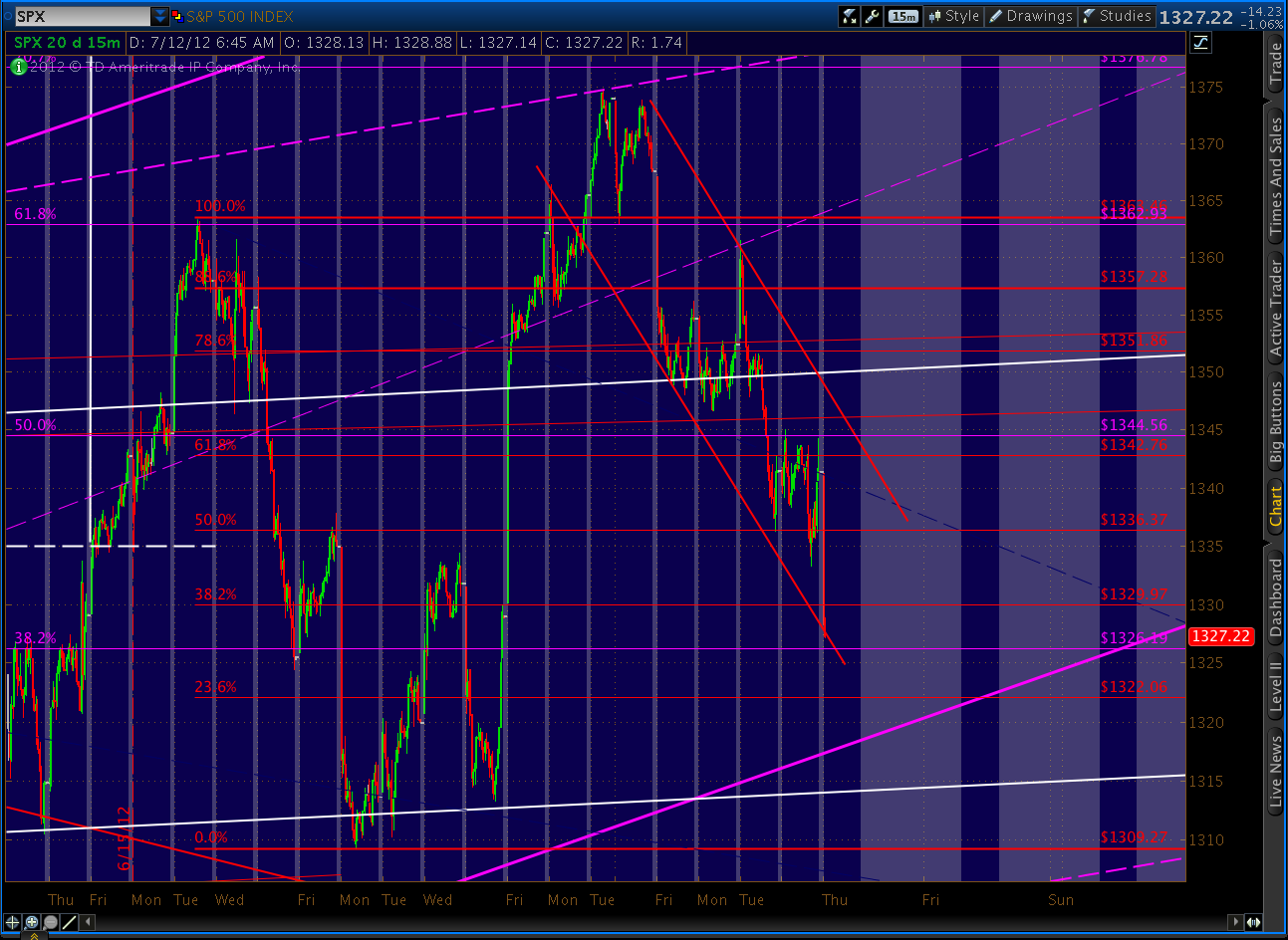Viewport: 1288px width, 940px height.
Task: Switch to the Active Trader side tab
Action: [1275, 307]
